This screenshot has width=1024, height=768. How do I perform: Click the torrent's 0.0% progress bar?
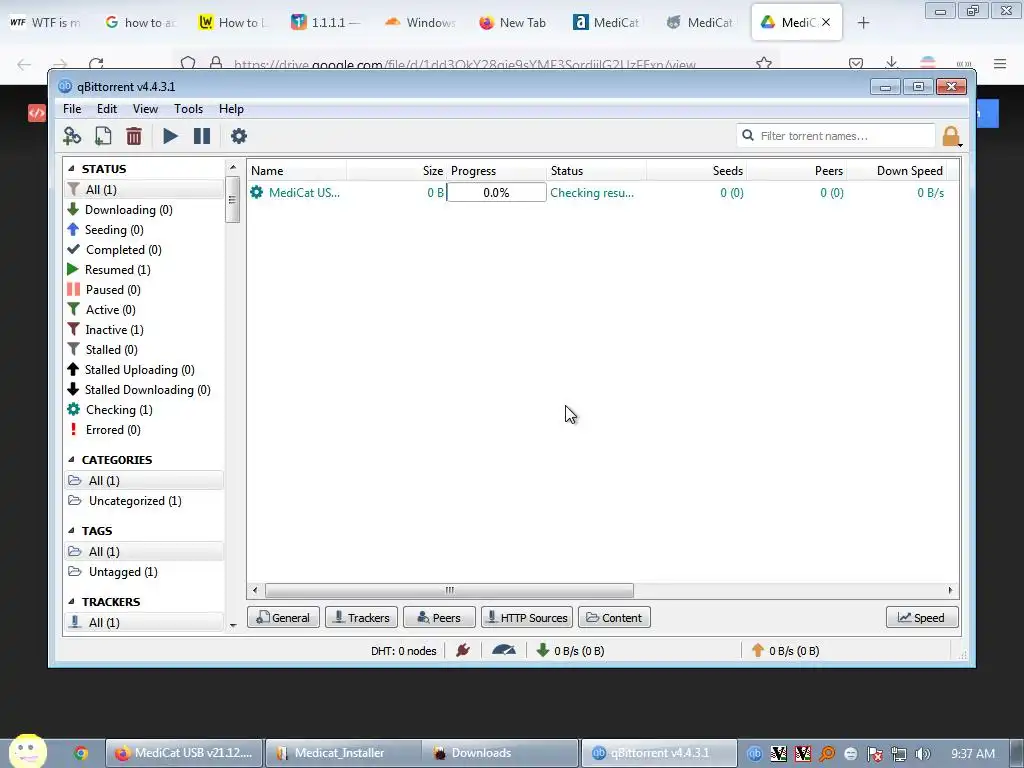click(496, 193)
